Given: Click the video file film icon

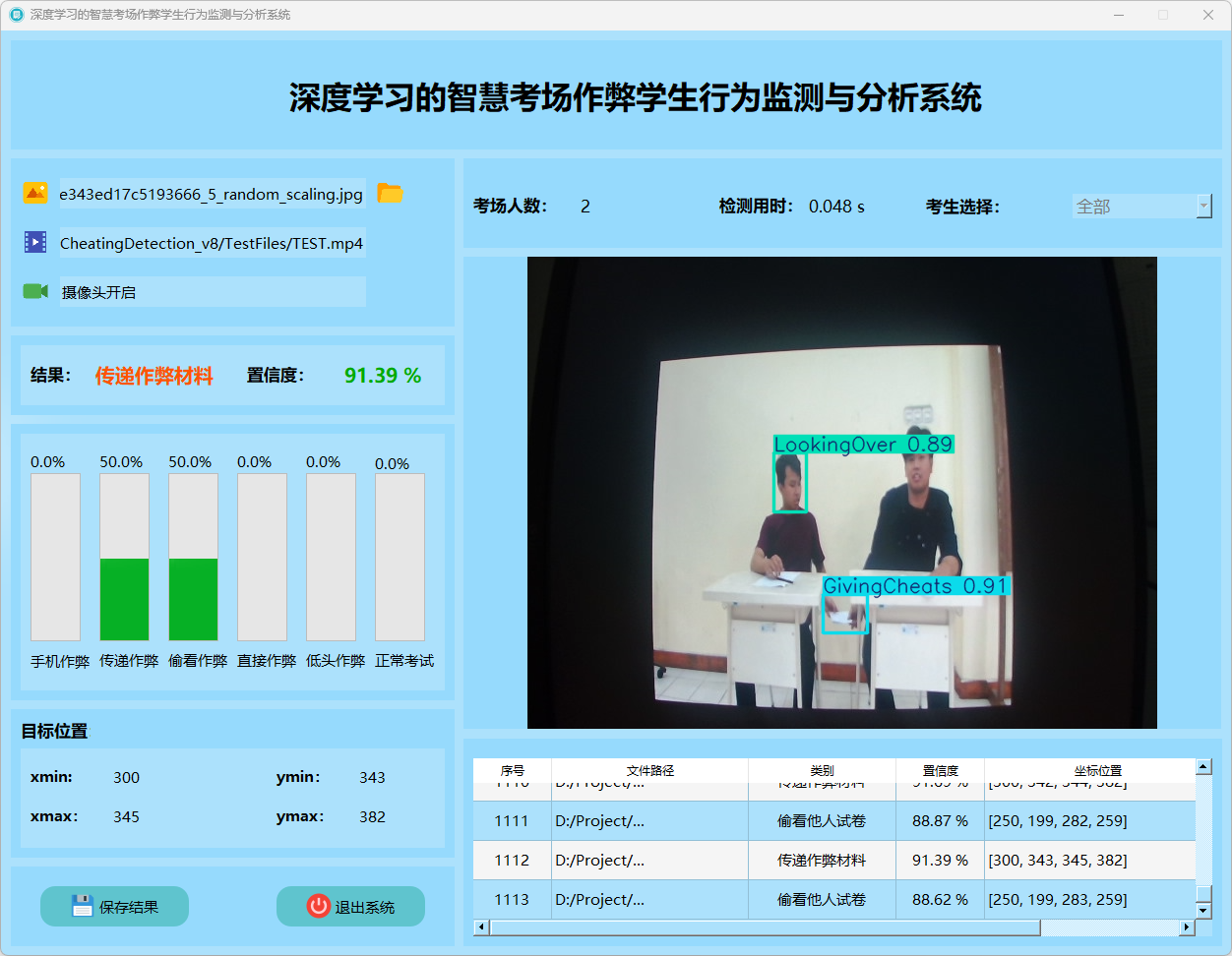Looking at the screenshot, I should click(x=35, y=242).
